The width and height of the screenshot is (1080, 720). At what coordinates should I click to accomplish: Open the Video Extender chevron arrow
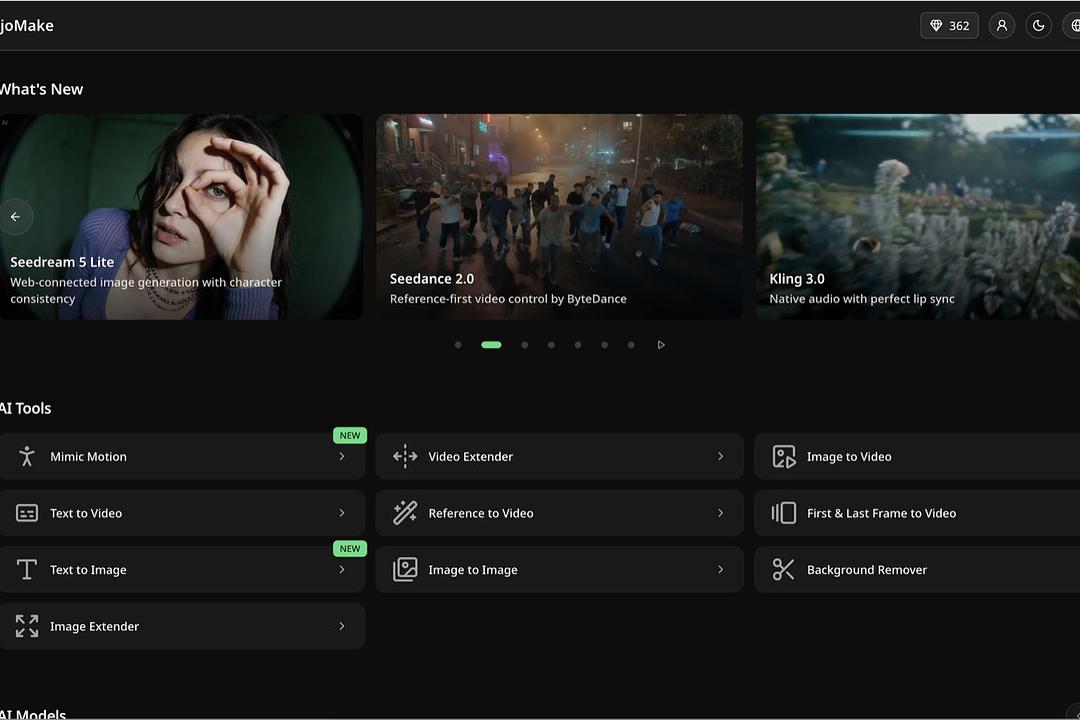tap(720, 456)
